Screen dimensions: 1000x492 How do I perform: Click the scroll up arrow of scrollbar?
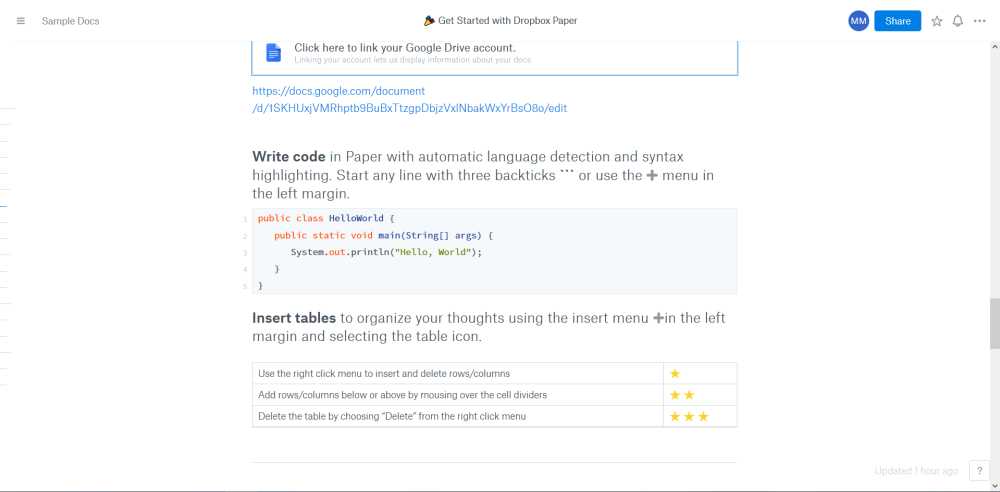pos(994,47)
